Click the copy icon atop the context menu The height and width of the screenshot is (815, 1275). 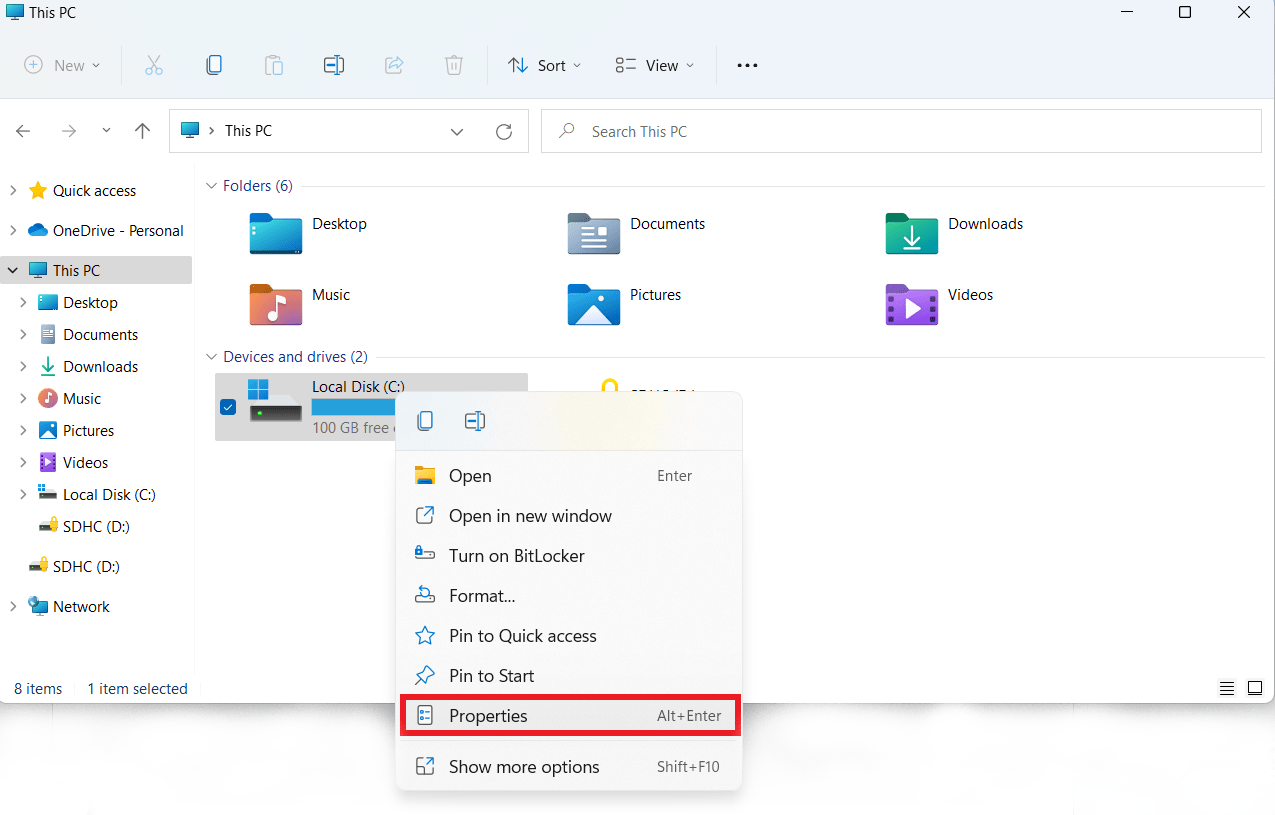[425, 421]
